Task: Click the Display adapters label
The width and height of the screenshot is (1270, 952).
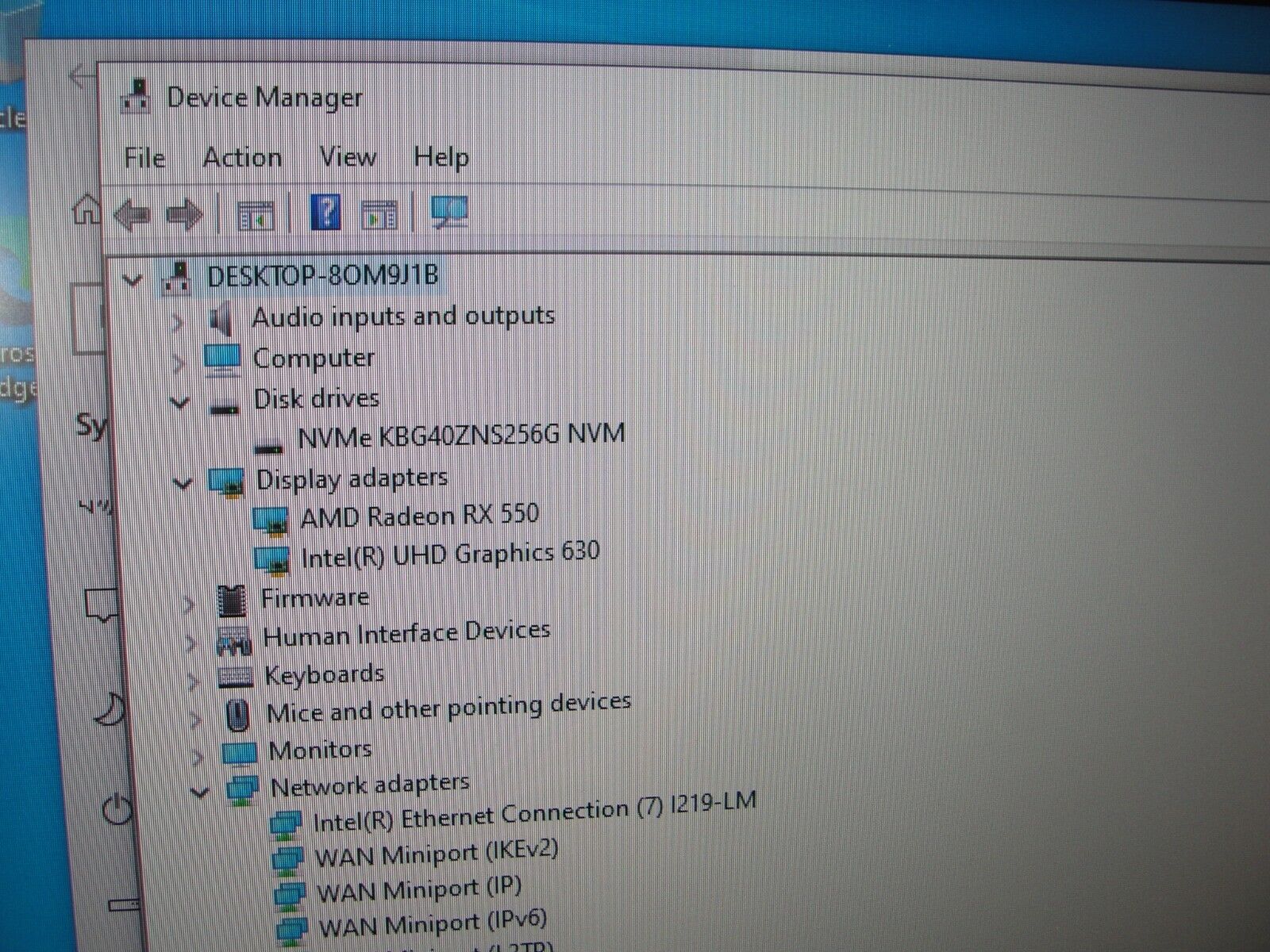Action: [x=352, y=479]
